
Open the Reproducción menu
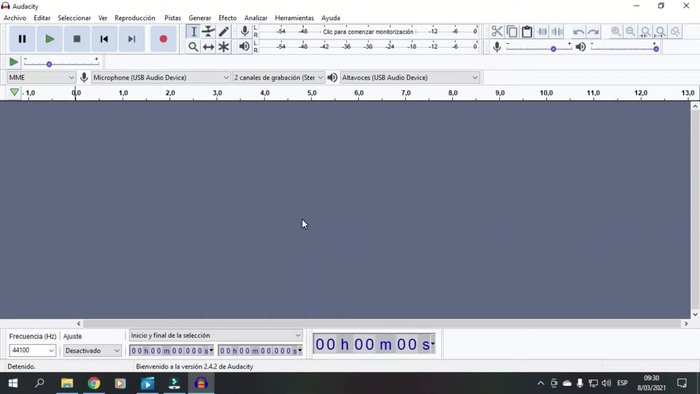(135, 18)
